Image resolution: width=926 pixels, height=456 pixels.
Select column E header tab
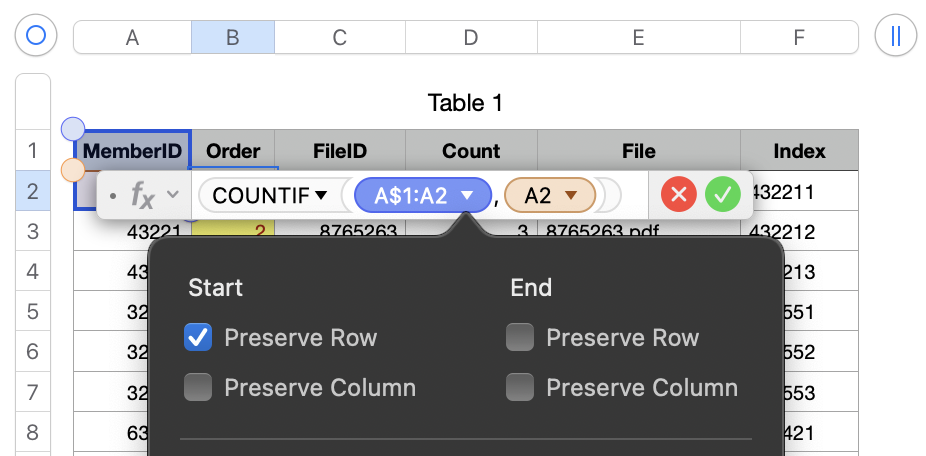tap(638, 38)
